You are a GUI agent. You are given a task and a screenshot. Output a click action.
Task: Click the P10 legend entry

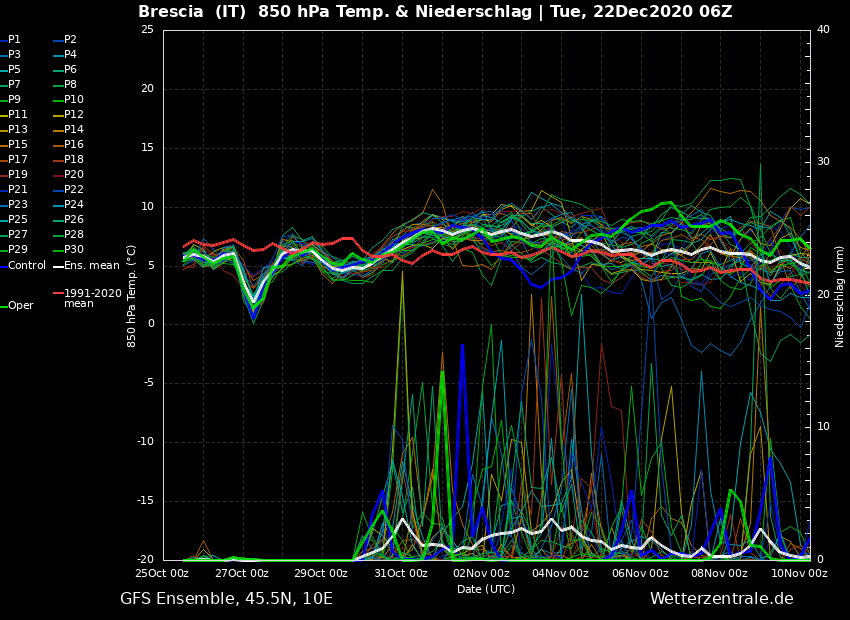click(x=73, y=100)
